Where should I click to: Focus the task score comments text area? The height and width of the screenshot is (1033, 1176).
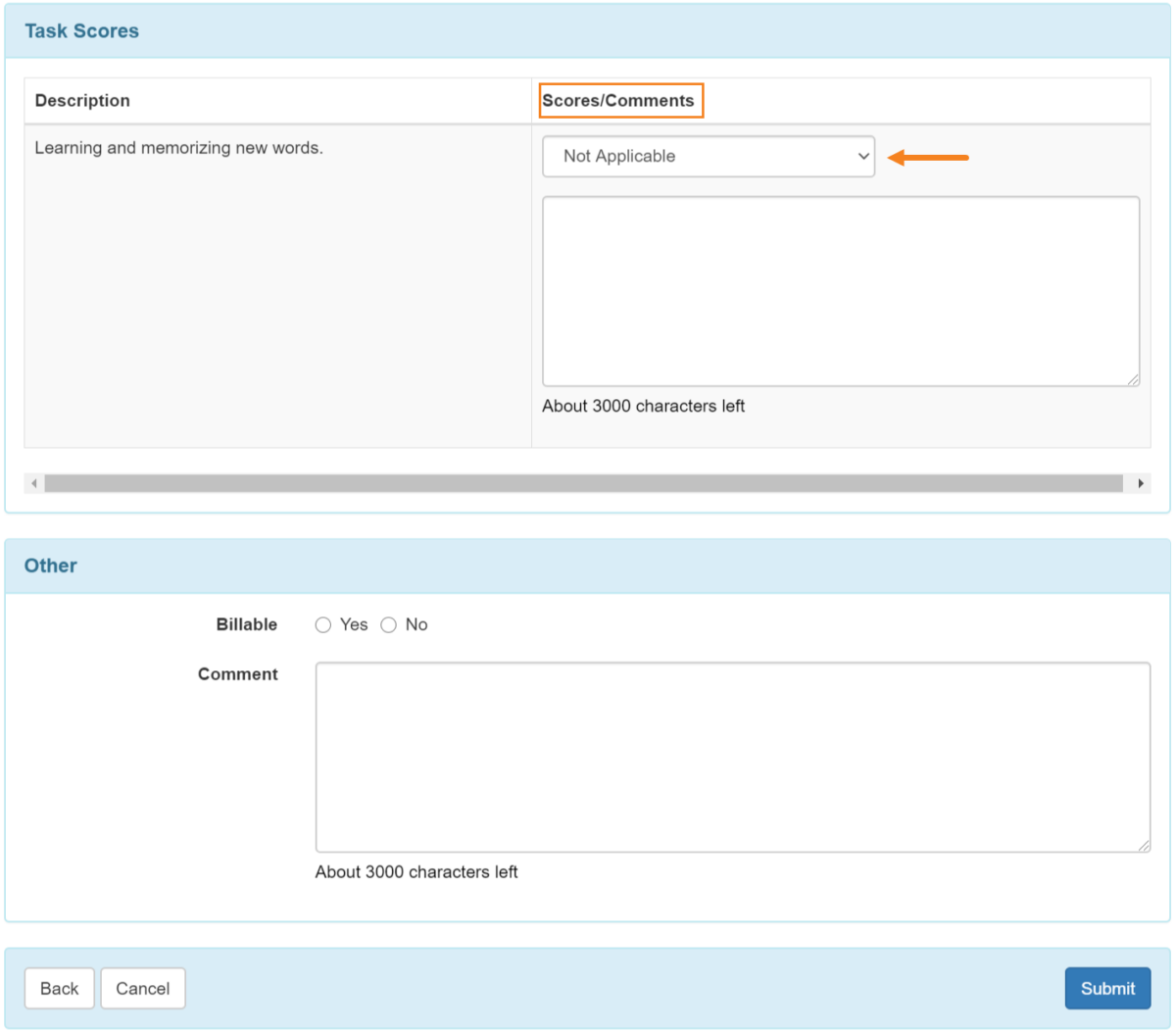[x=841, y=291]
